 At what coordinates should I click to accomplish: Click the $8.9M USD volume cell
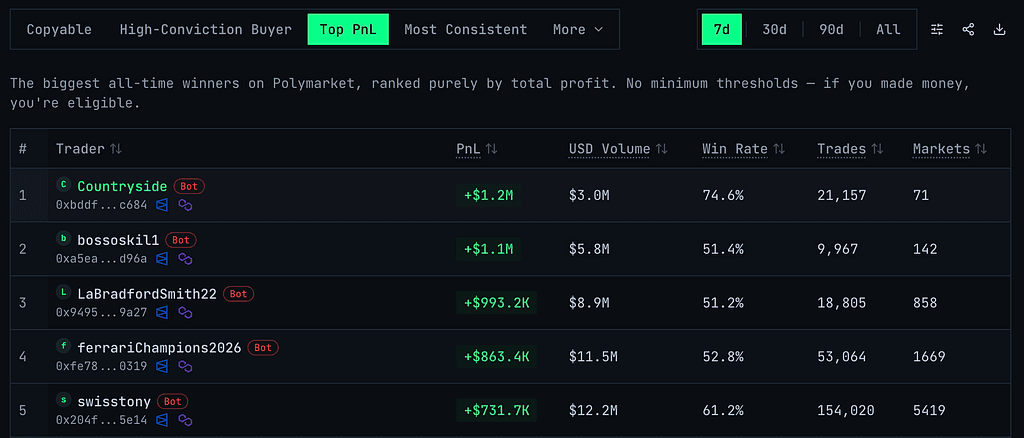[589, 303]
